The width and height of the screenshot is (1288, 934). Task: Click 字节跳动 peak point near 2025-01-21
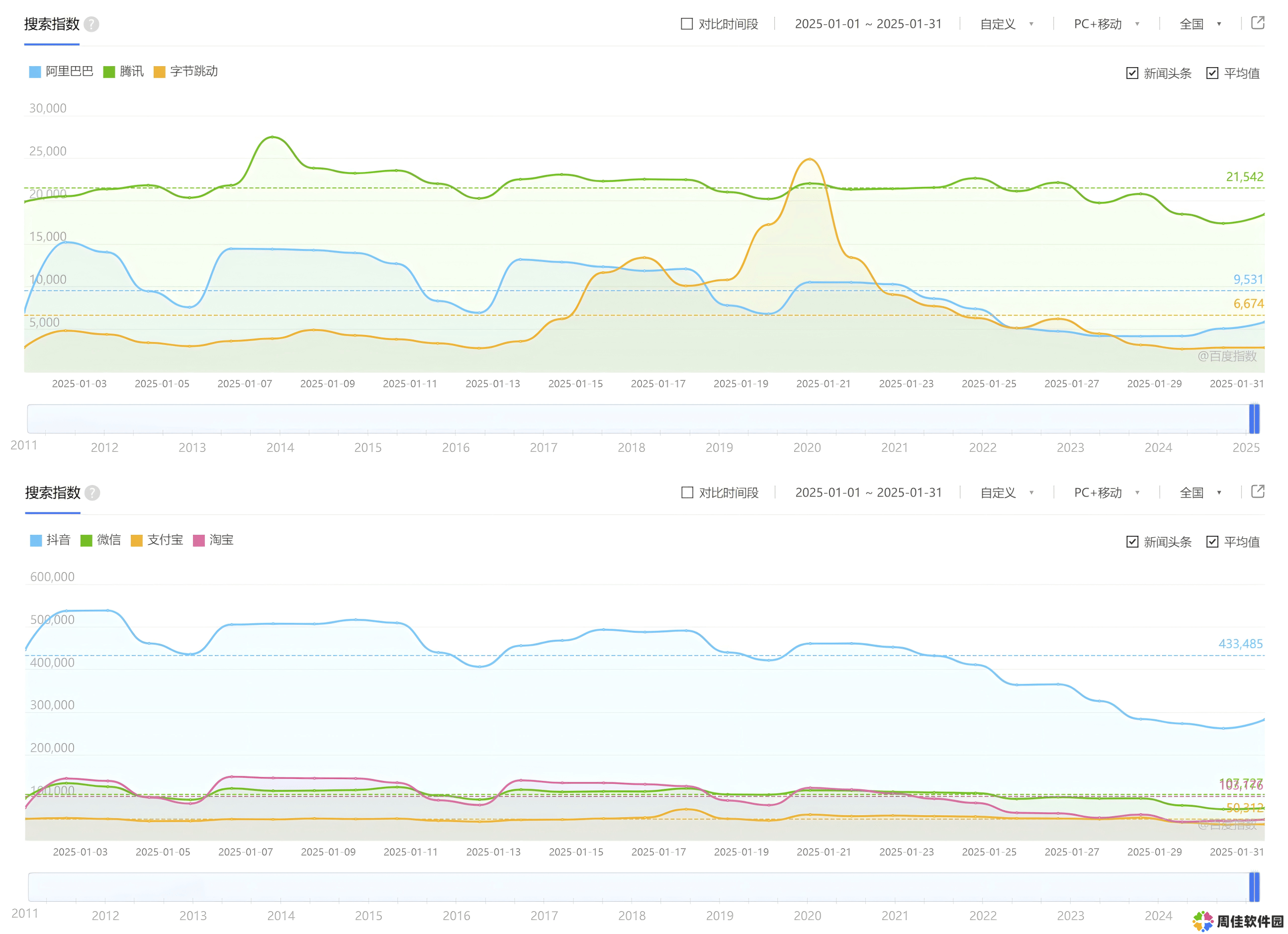coord(810,159)
